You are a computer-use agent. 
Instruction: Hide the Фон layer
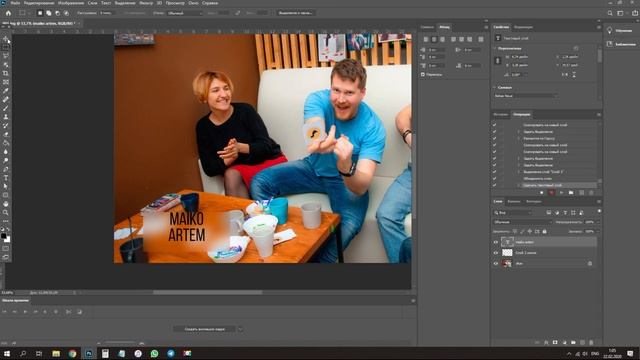pos(496,263)
